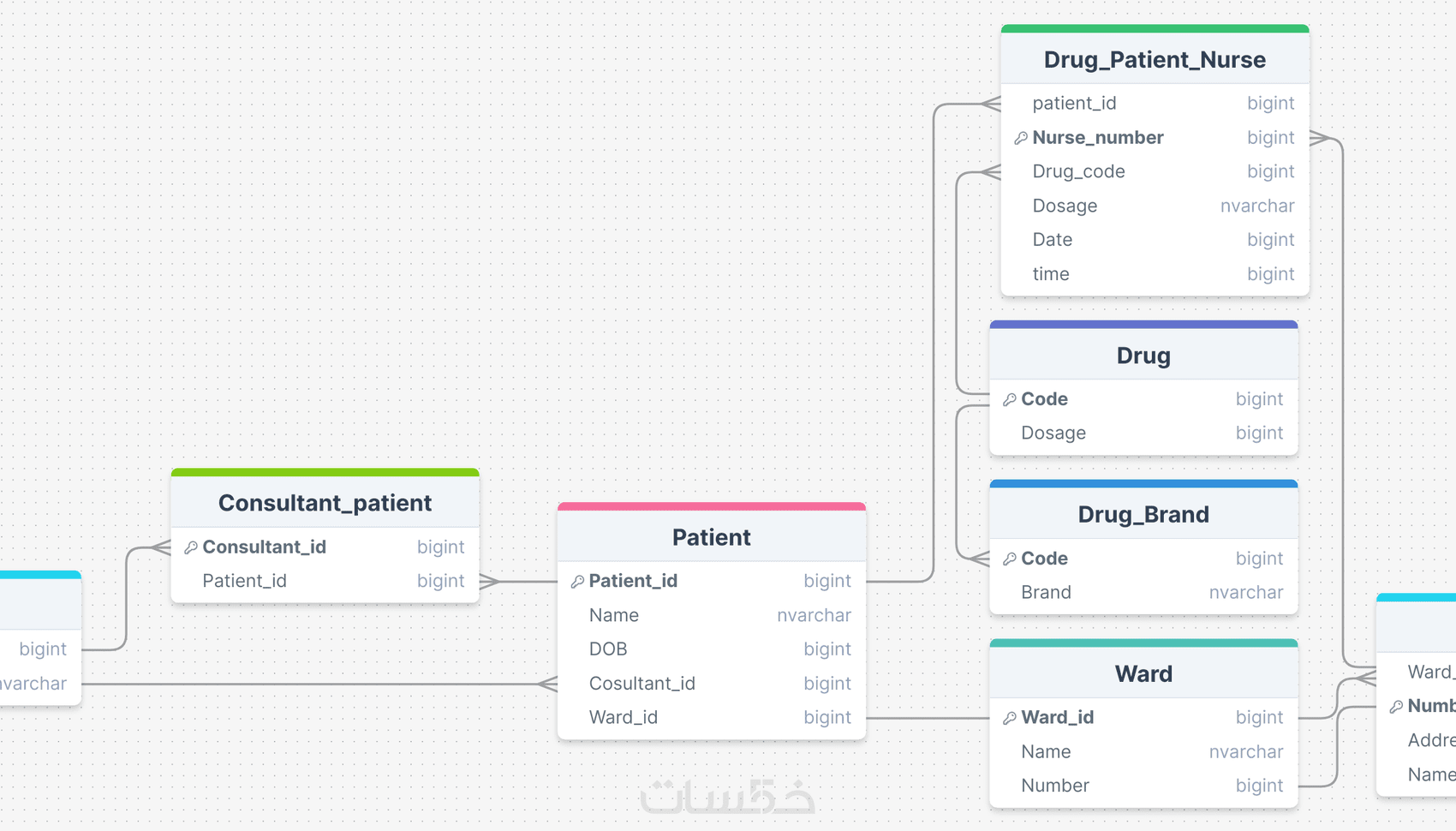Click the lime green bar above Consultant_patient
Viewport: 1456px width, 831px height.
click(x=325, y=472)
